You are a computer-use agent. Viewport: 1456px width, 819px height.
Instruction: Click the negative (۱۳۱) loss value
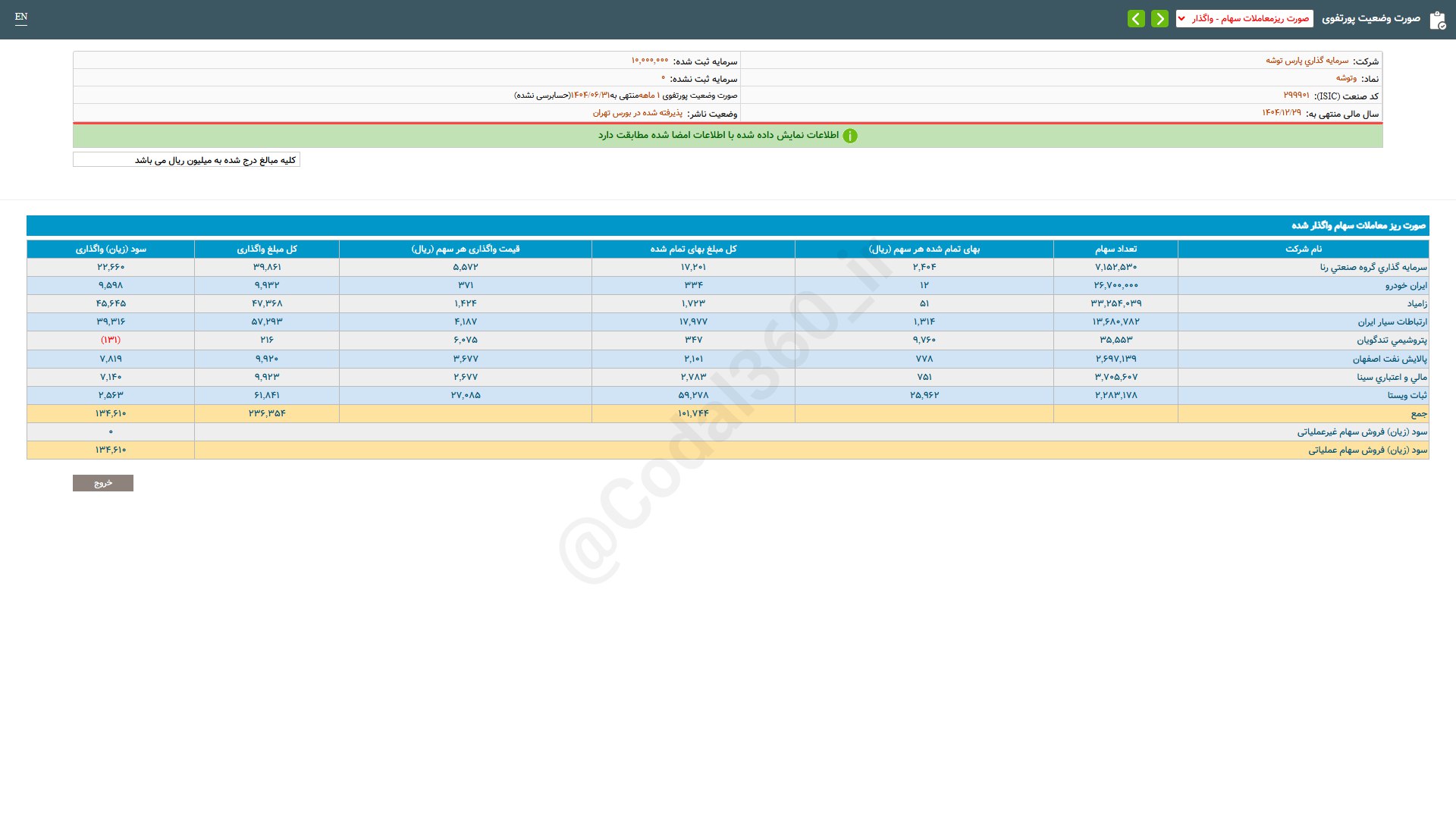111,340
